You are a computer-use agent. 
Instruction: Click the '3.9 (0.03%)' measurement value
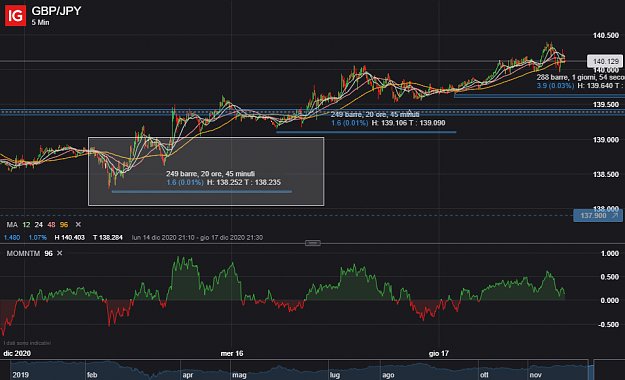click(555, 86)
